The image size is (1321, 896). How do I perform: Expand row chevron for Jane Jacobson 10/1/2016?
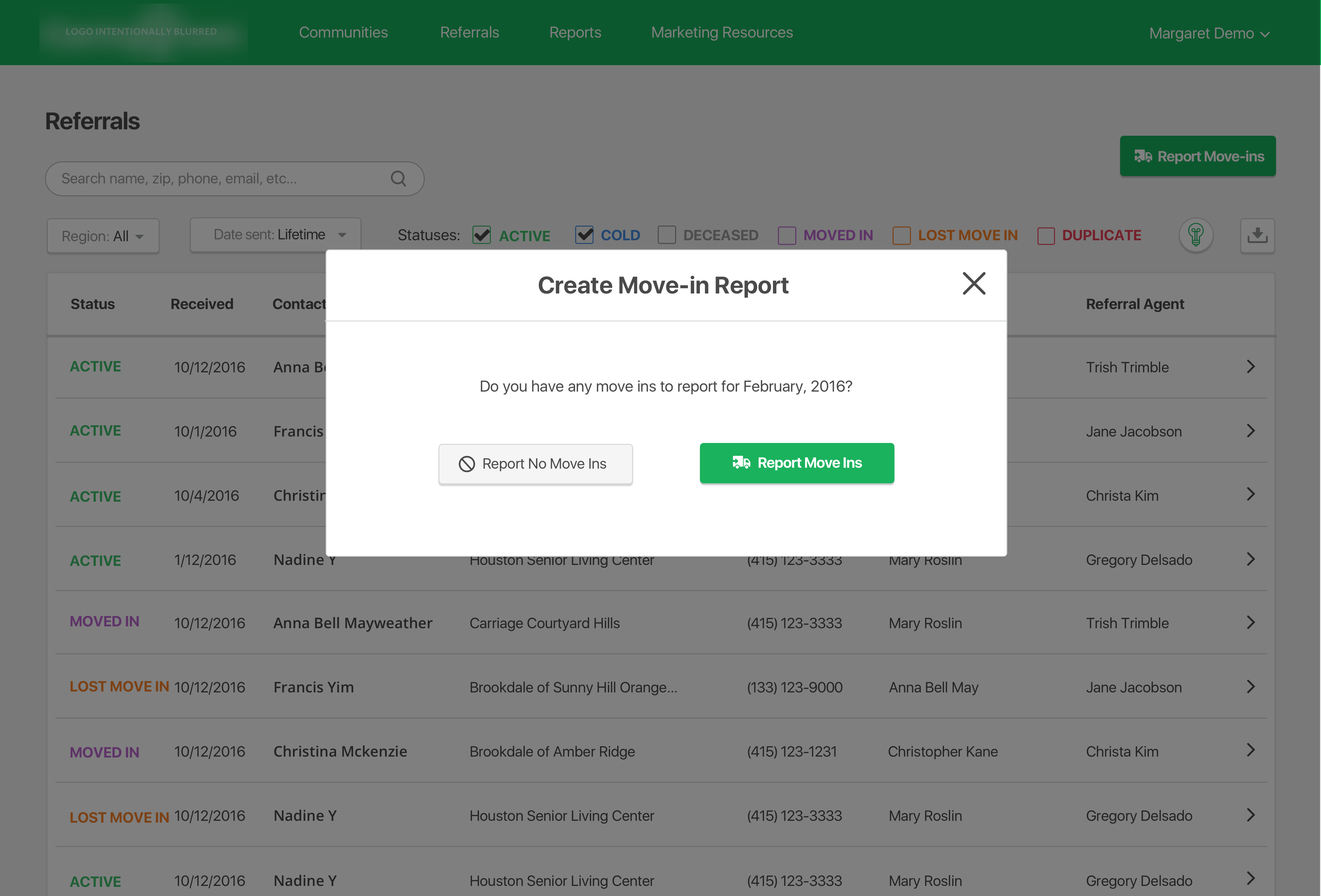coord(1251,431)
